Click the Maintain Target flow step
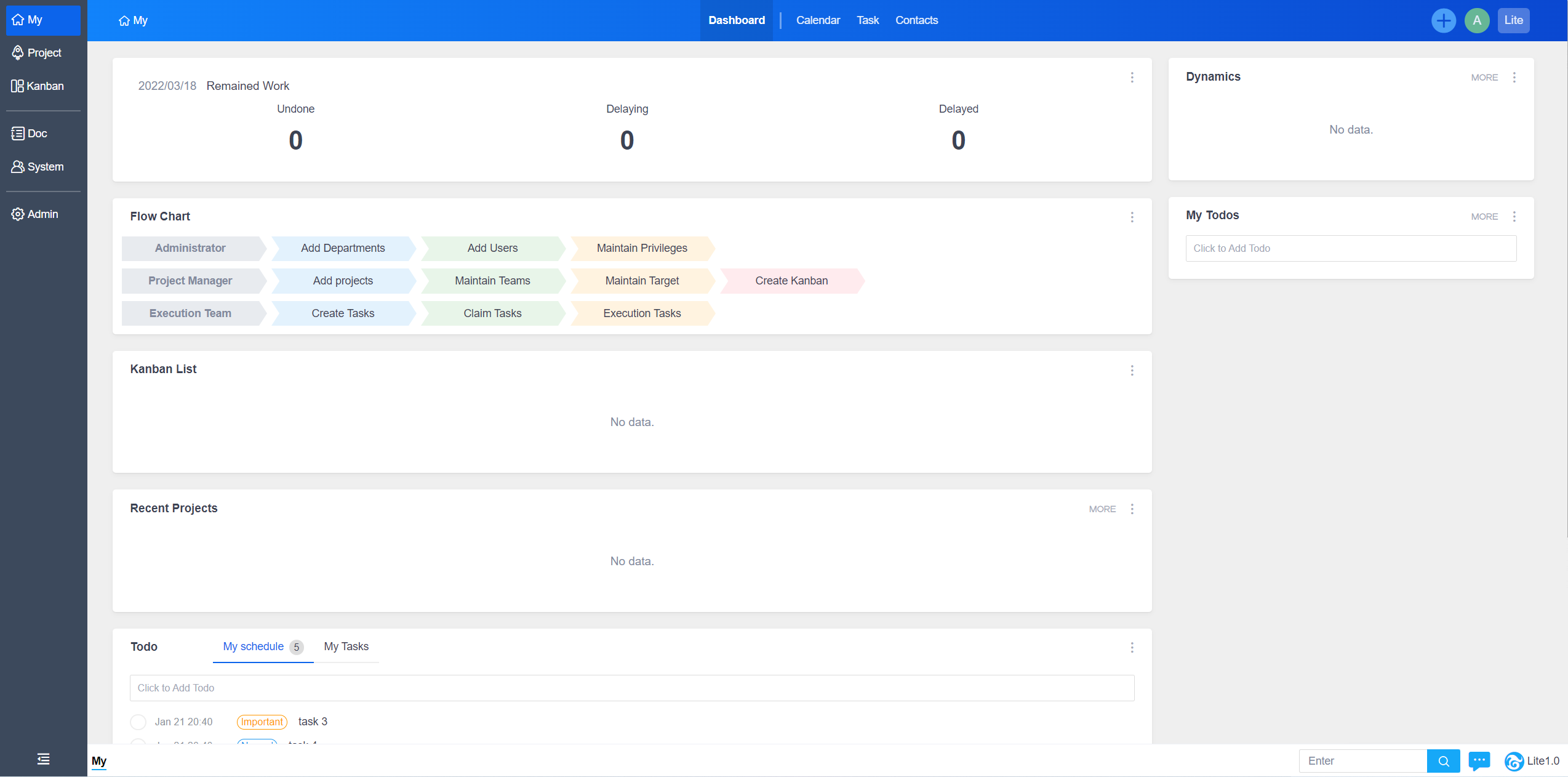The width and height of the screenshot is (1568, 777). 642,281
